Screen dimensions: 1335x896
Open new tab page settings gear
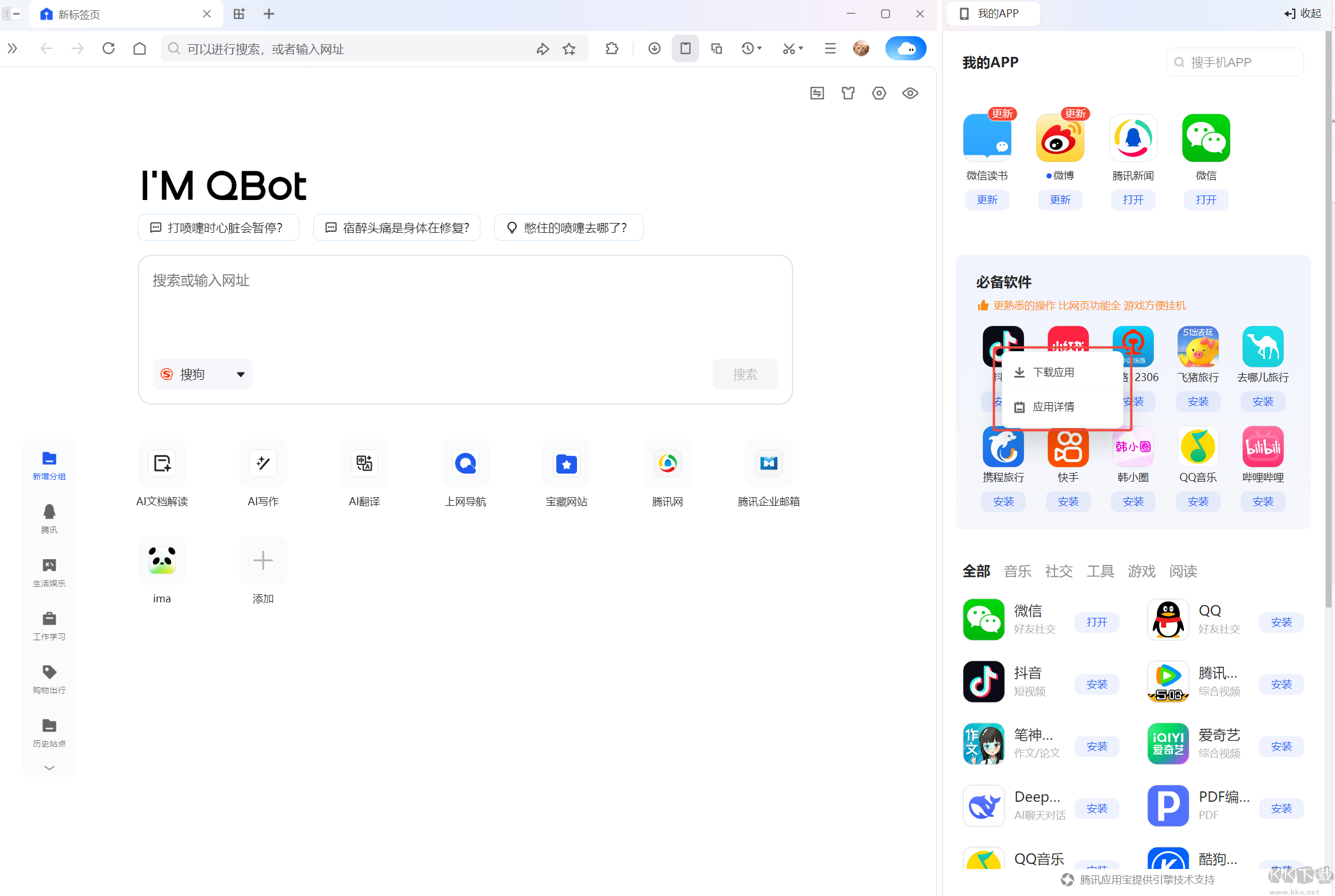(x=879, y=93)
